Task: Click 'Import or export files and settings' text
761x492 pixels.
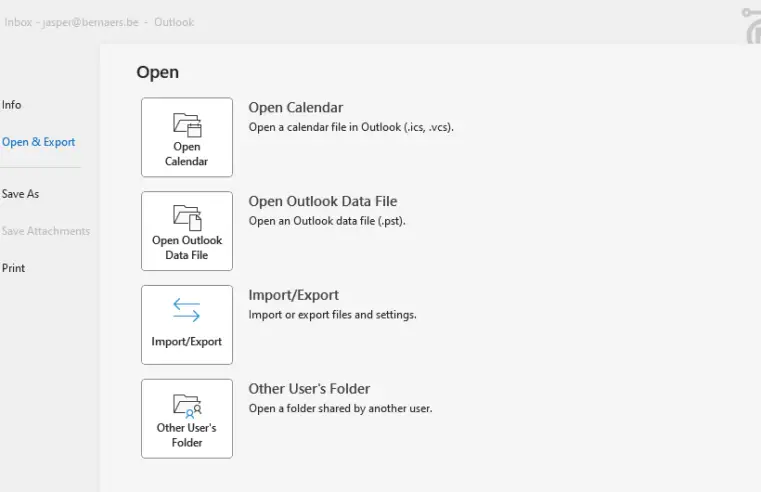Action: pyautogui.click(x=332, y=315)
